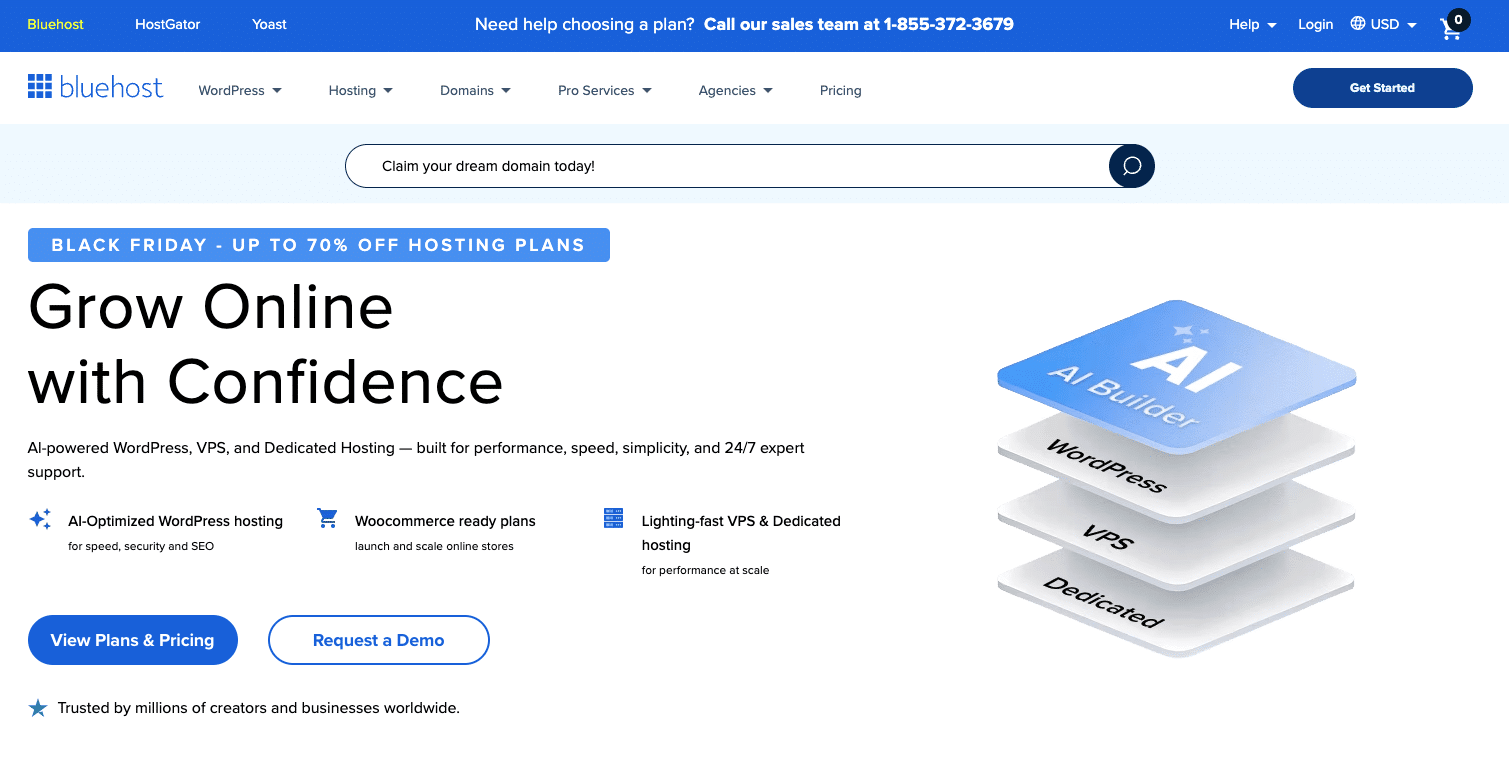Click the Request a Demo button
This screenshot has width=1509, height=772.
click(x=378, y=640)
